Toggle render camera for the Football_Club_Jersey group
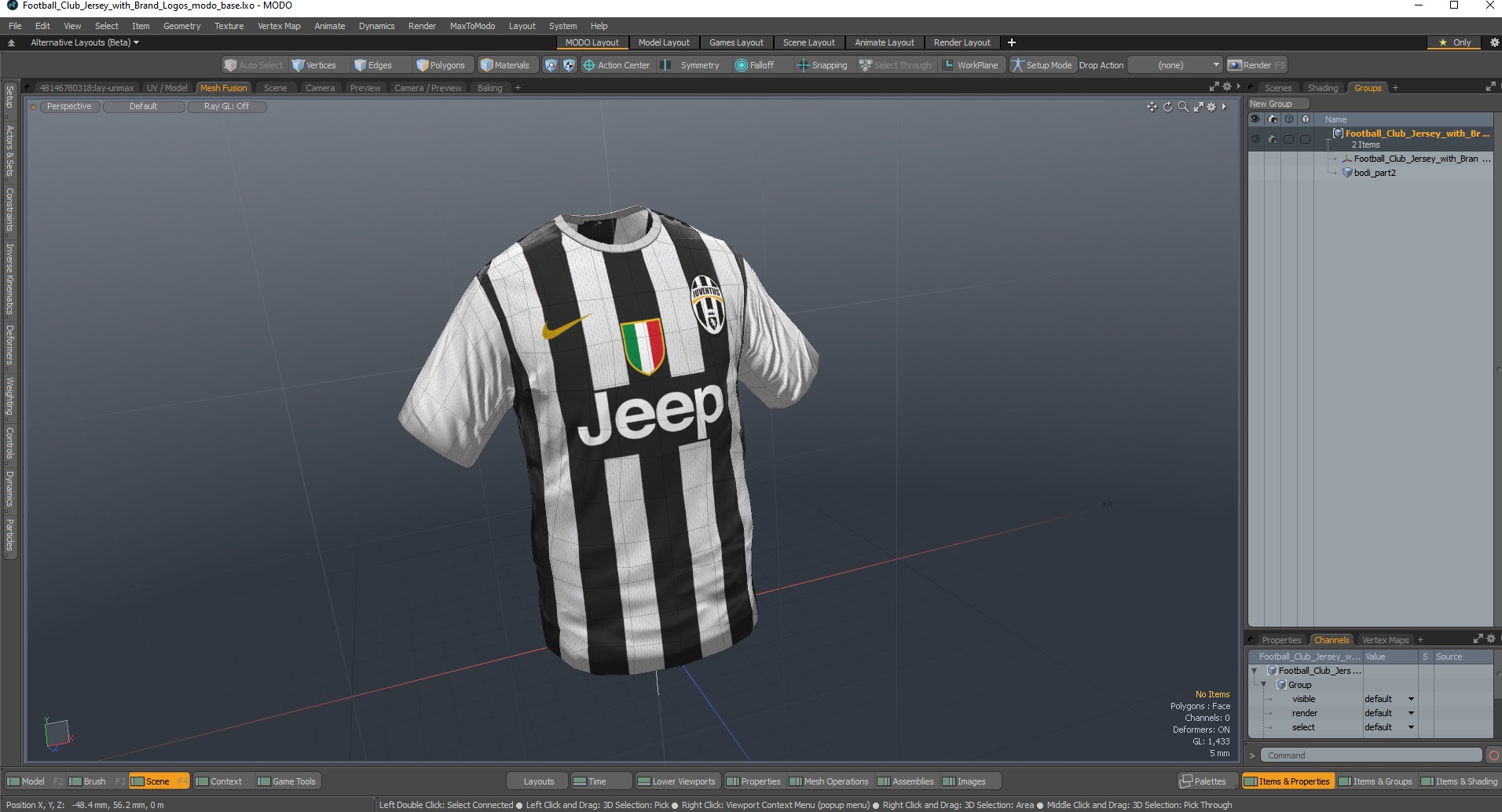 click(1273, 140)
